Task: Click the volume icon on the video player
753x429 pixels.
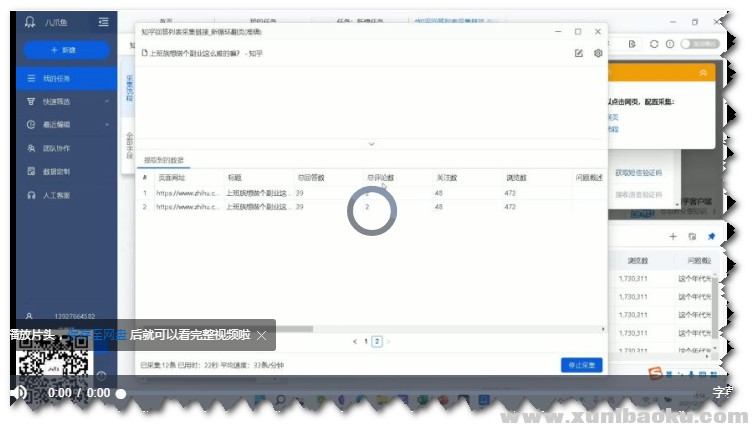Action: click(x=19, y=394)
